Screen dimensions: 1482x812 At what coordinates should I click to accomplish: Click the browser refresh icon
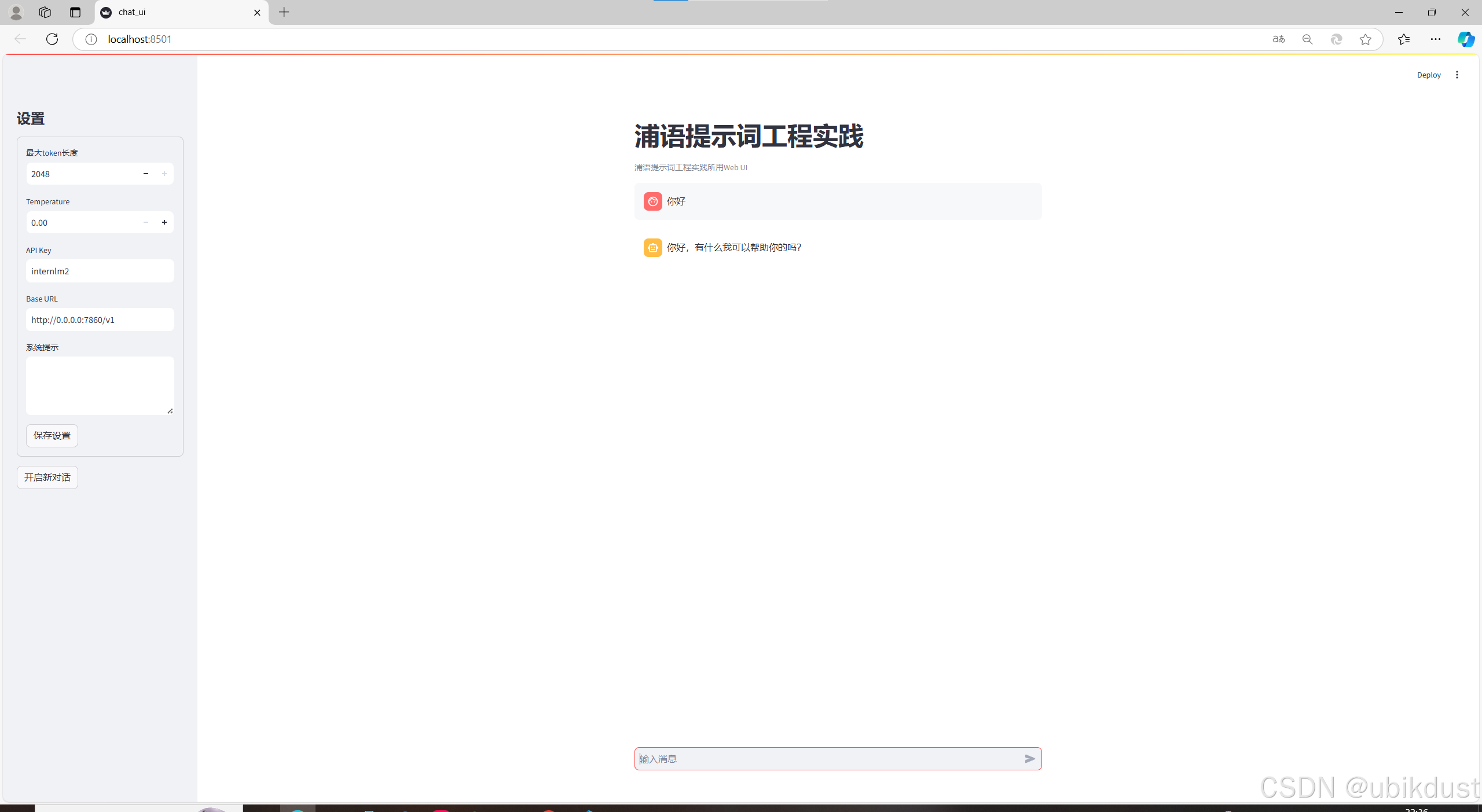(52, 39)
